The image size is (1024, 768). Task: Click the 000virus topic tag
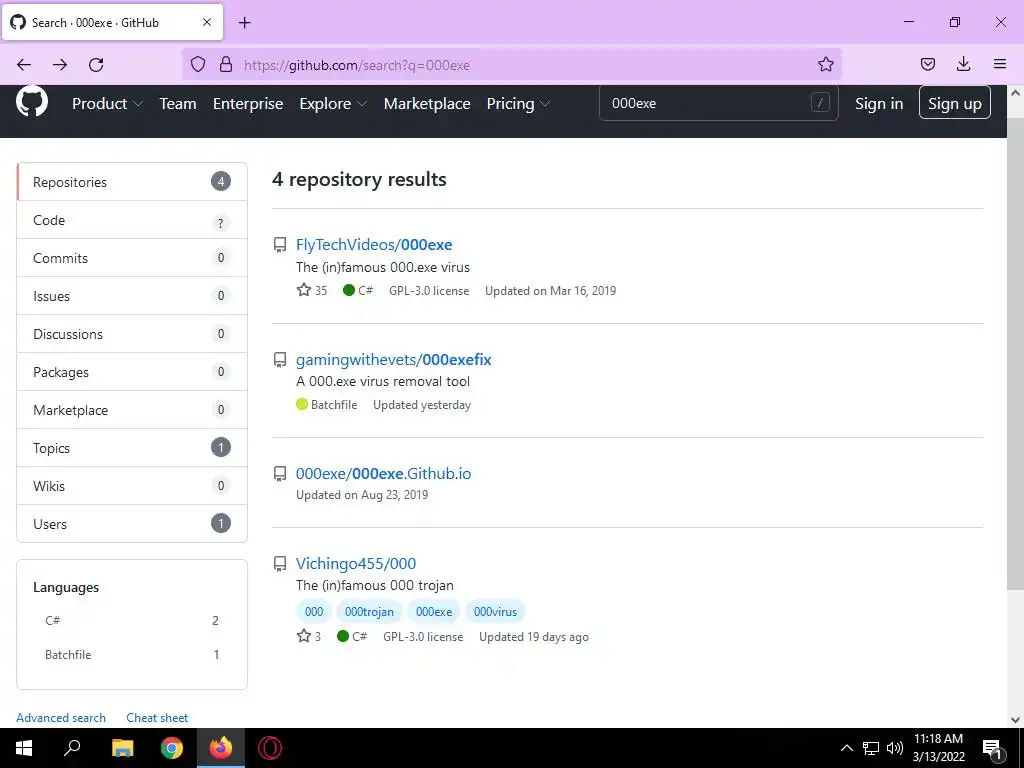(495, 612)
